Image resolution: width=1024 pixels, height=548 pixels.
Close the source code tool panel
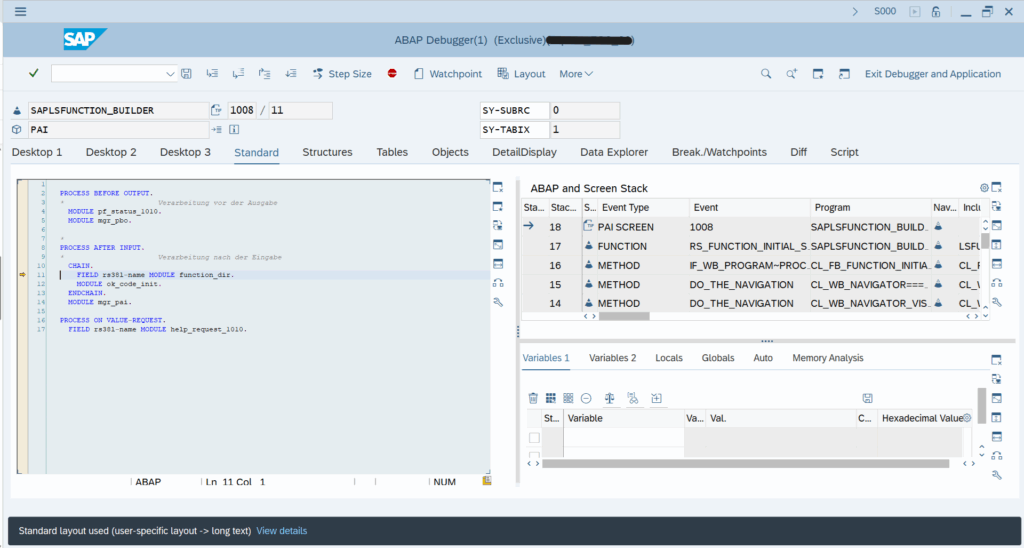click(x=498, y=187)
